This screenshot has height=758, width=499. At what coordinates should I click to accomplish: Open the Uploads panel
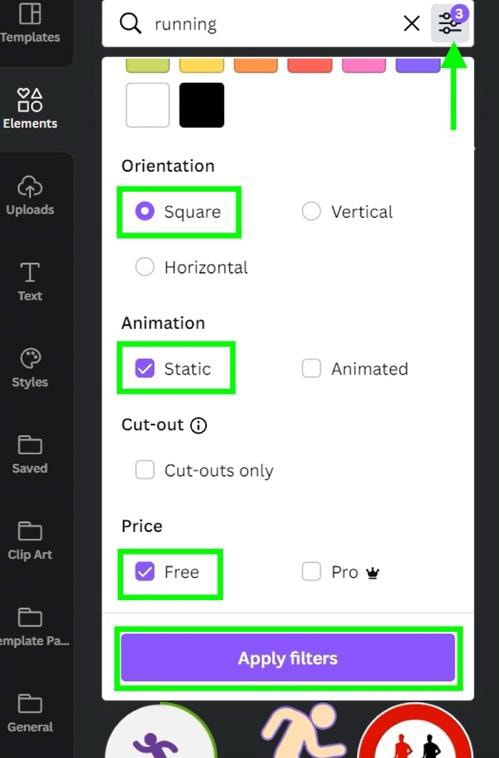tap(30, 195)
